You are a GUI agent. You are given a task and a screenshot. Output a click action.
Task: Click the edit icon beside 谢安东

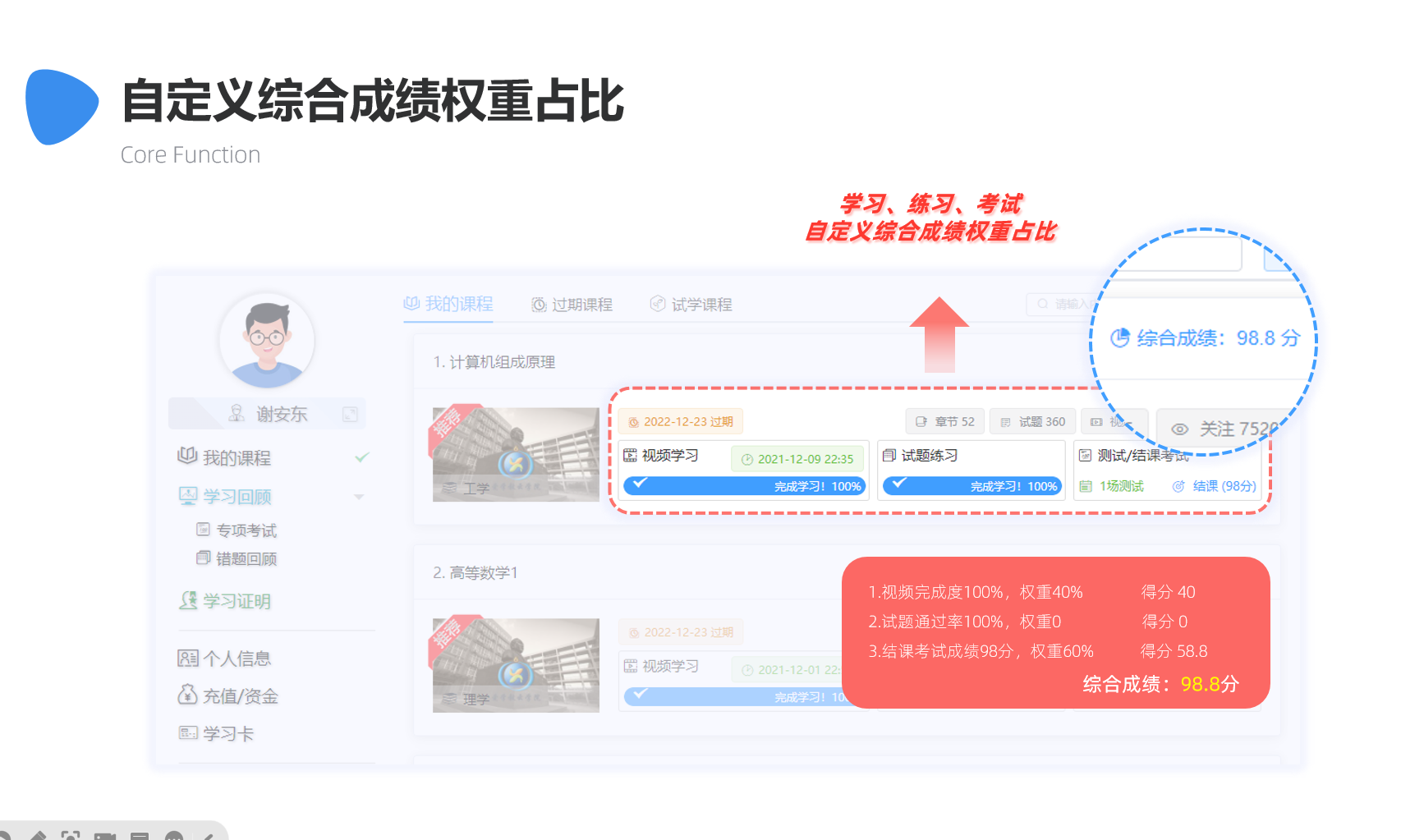[350, 414]
